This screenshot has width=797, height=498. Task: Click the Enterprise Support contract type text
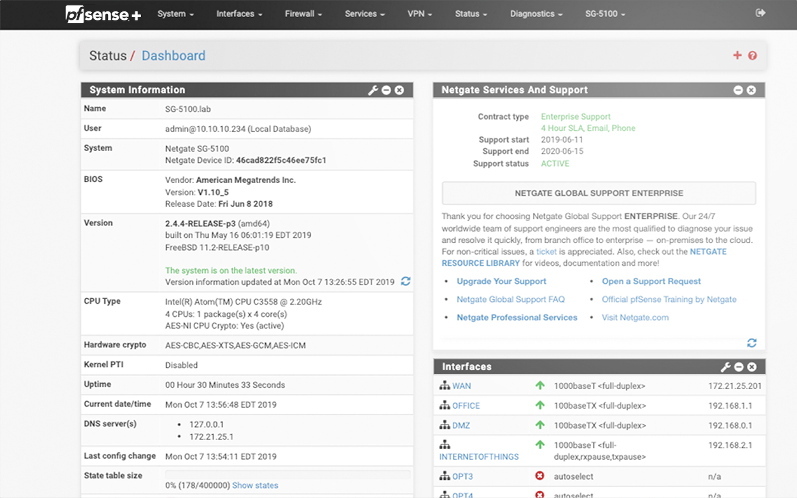pos(575,116)
